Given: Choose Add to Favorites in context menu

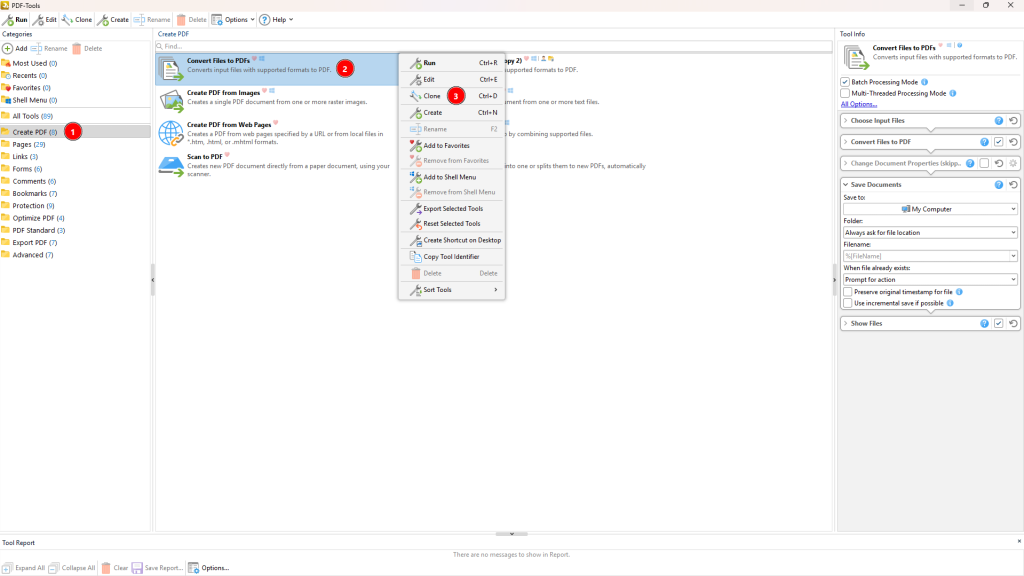Looking at the screenshot, I should coord(452,146).
